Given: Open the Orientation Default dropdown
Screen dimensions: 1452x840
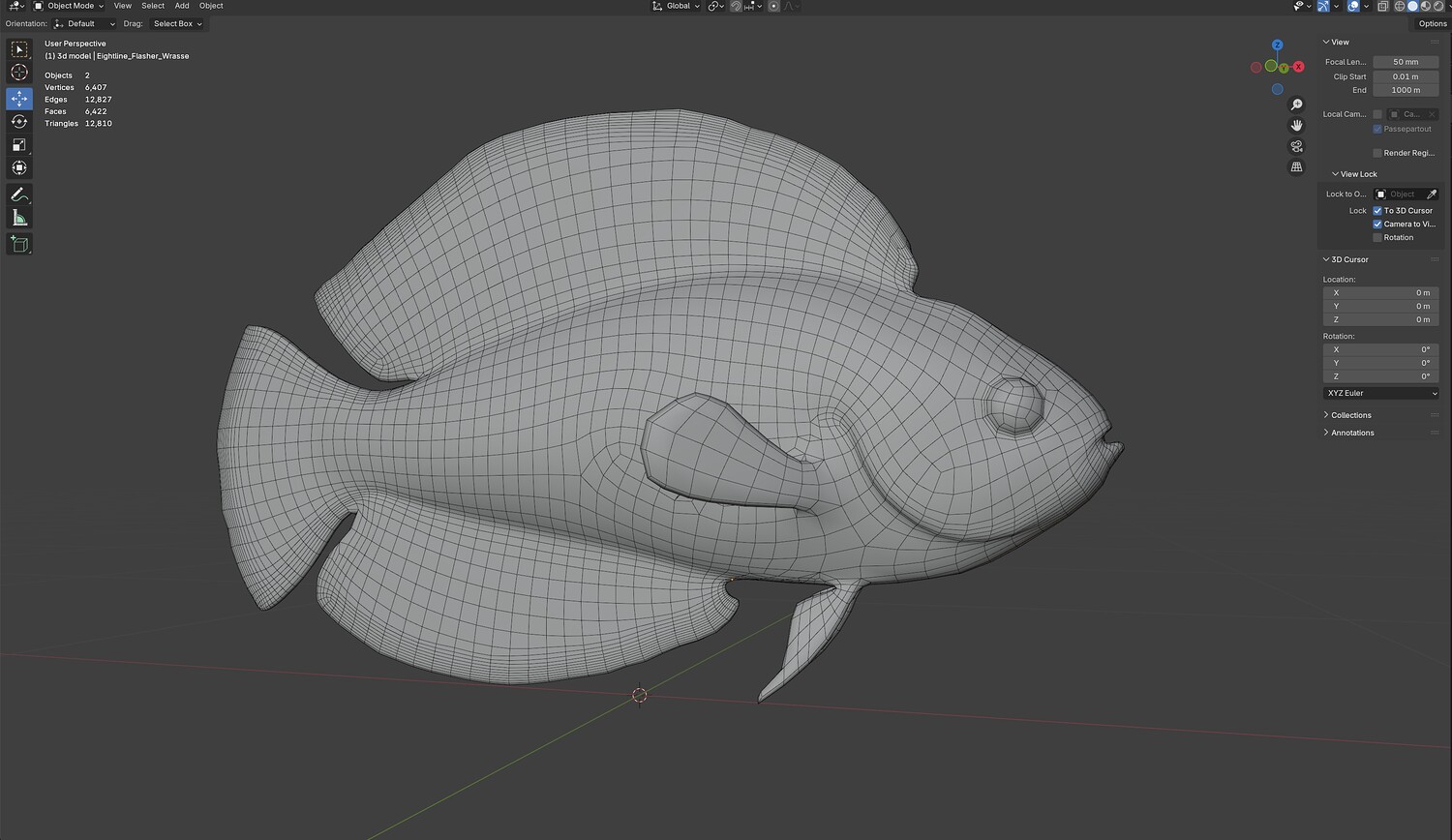Looking at the screenshot, I should pyautogui.click(x=84, y=24).
